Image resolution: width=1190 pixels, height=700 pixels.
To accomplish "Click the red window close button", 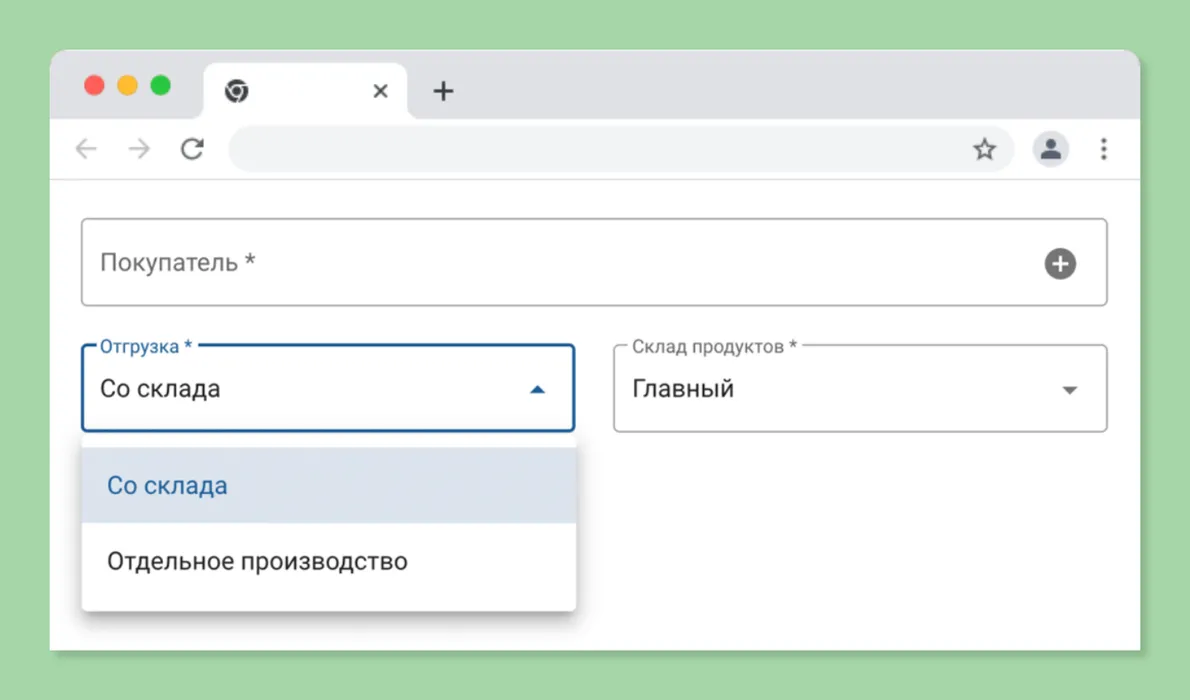I will pyautogui.click(x=94, y=85).
